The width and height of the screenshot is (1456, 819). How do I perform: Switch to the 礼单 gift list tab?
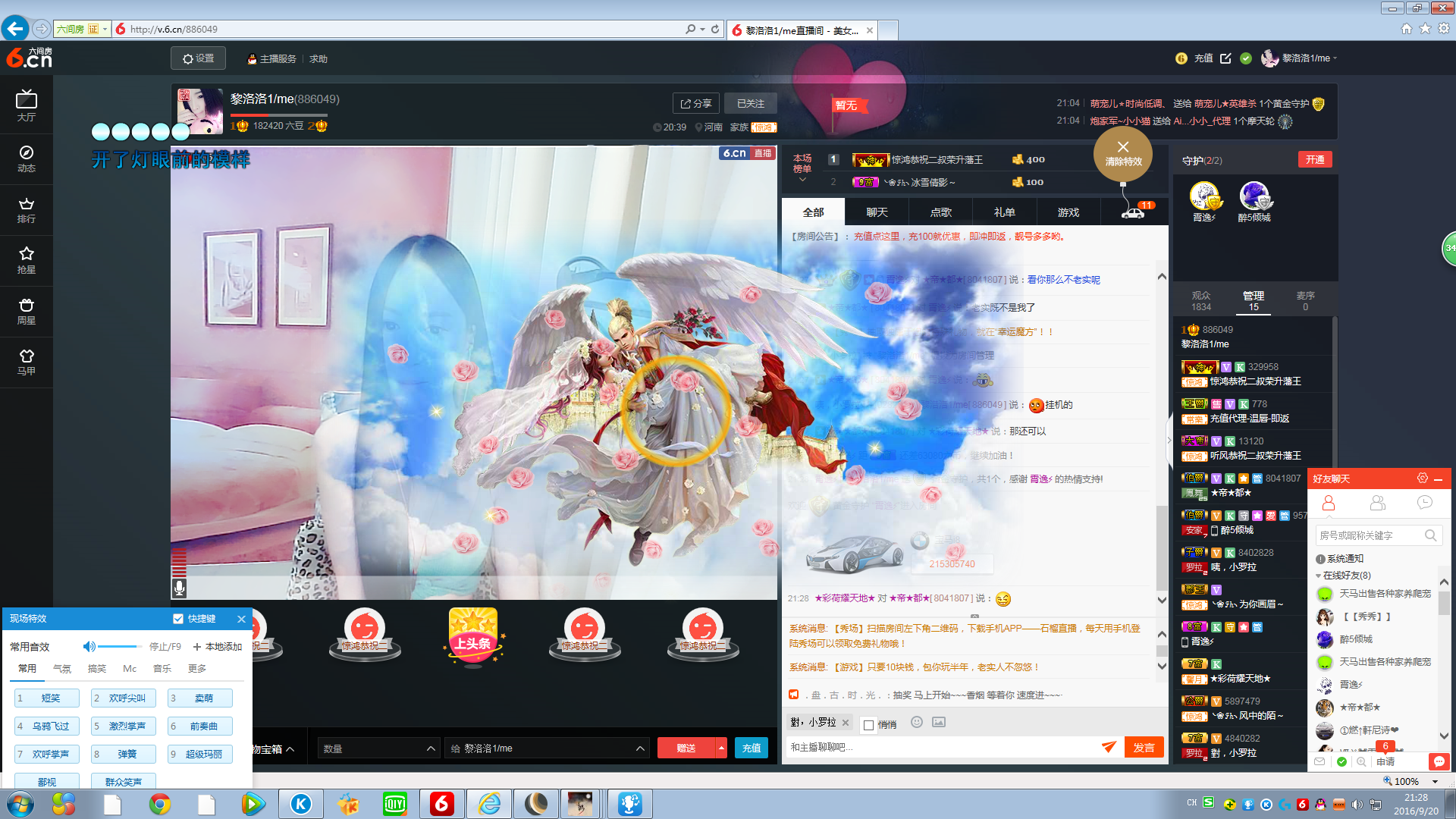(x=1004, y=212)
